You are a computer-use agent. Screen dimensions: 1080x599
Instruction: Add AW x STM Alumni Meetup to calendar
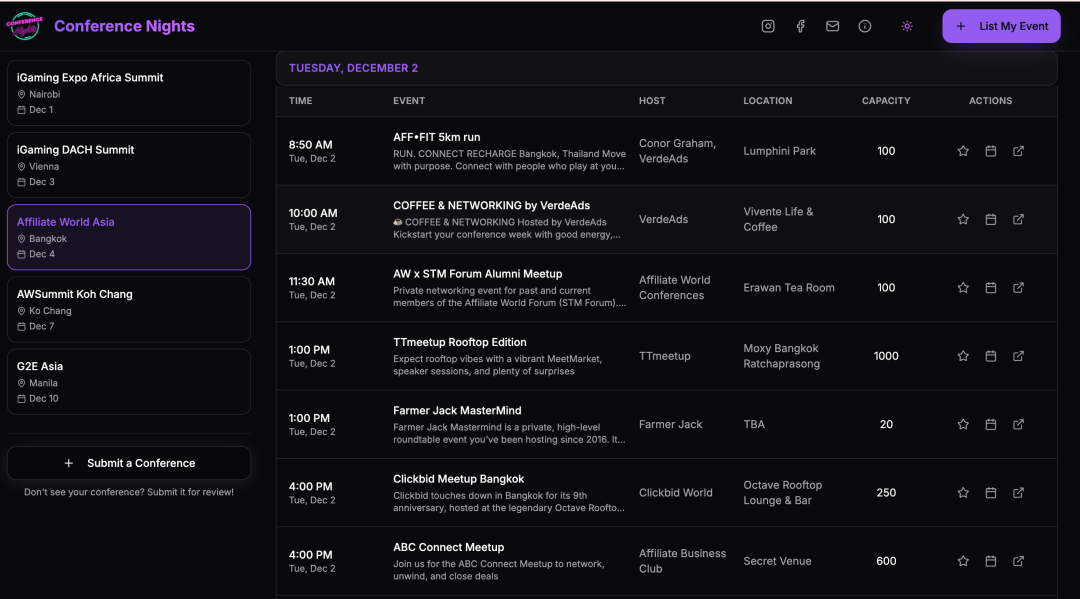990,287
